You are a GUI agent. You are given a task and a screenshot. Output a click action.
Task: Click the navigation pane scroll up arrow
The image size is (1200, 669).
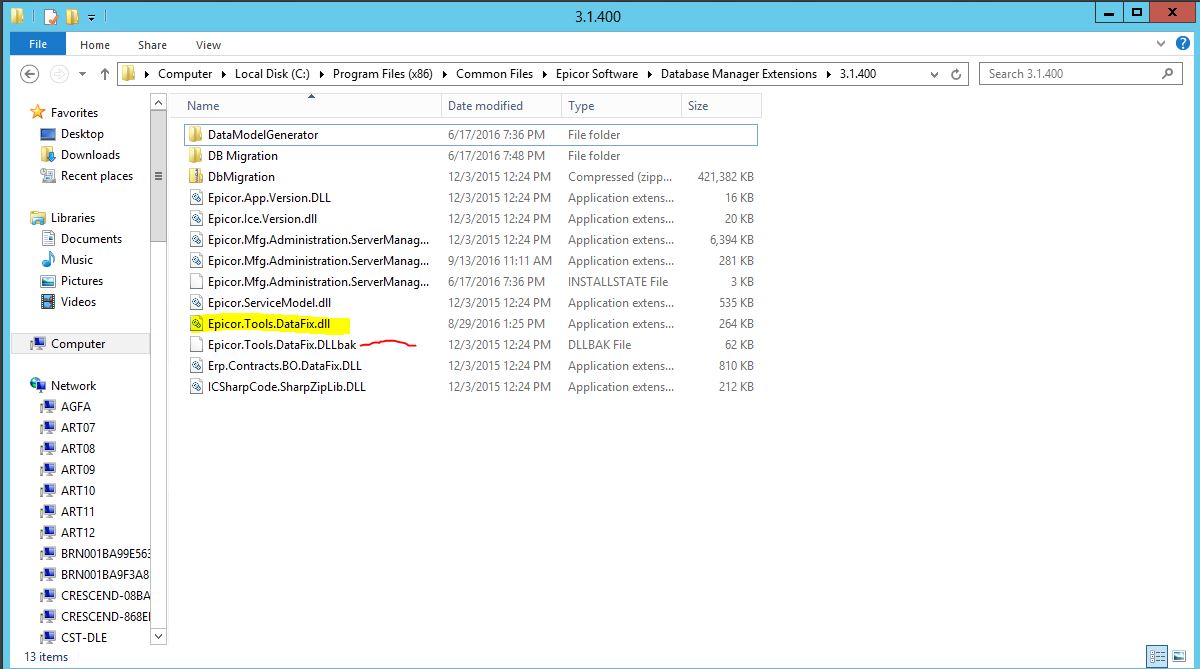click(158, 102)
